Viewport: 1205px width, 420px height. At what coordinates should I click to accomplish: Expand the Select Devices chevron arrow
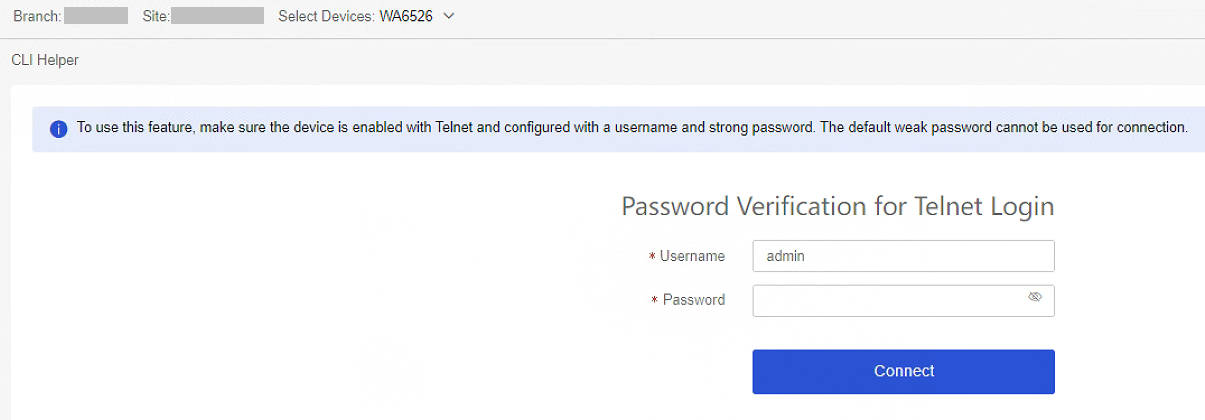tap(448, 16)
